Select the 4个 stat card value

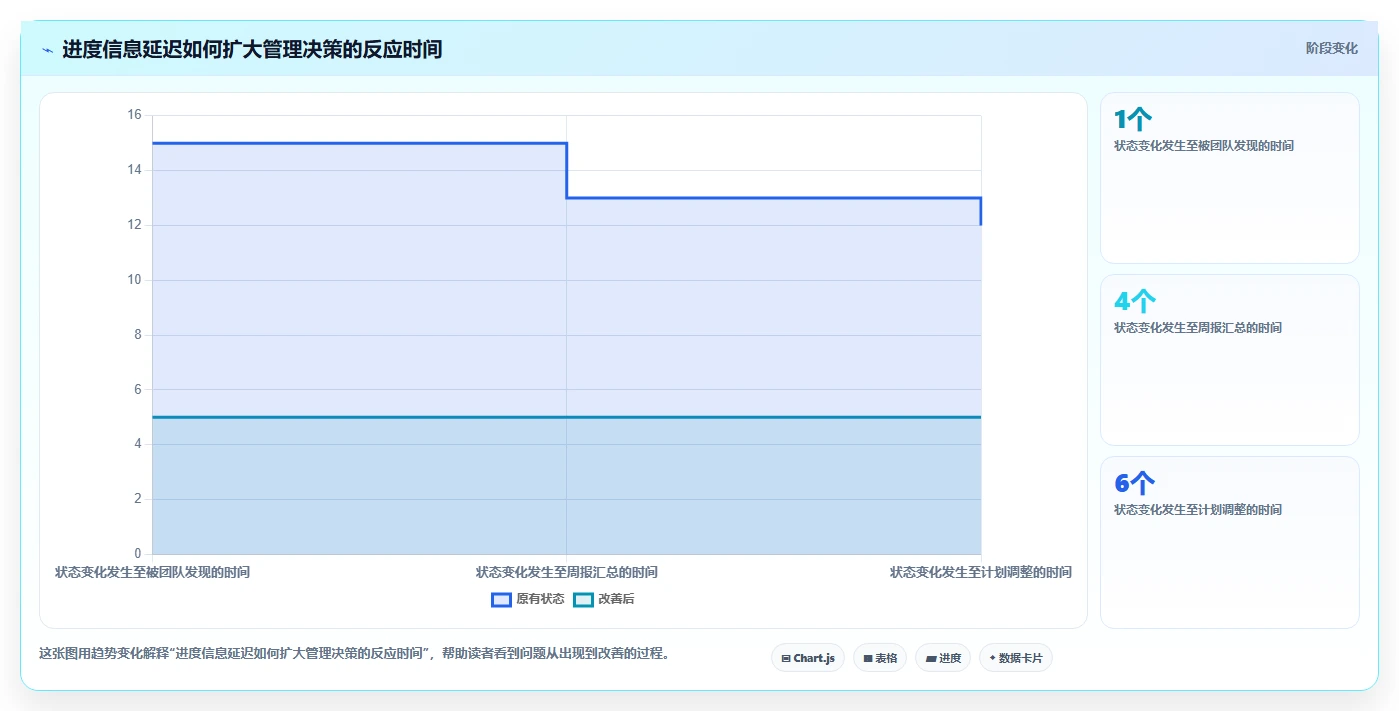[x=1135, y=302]
